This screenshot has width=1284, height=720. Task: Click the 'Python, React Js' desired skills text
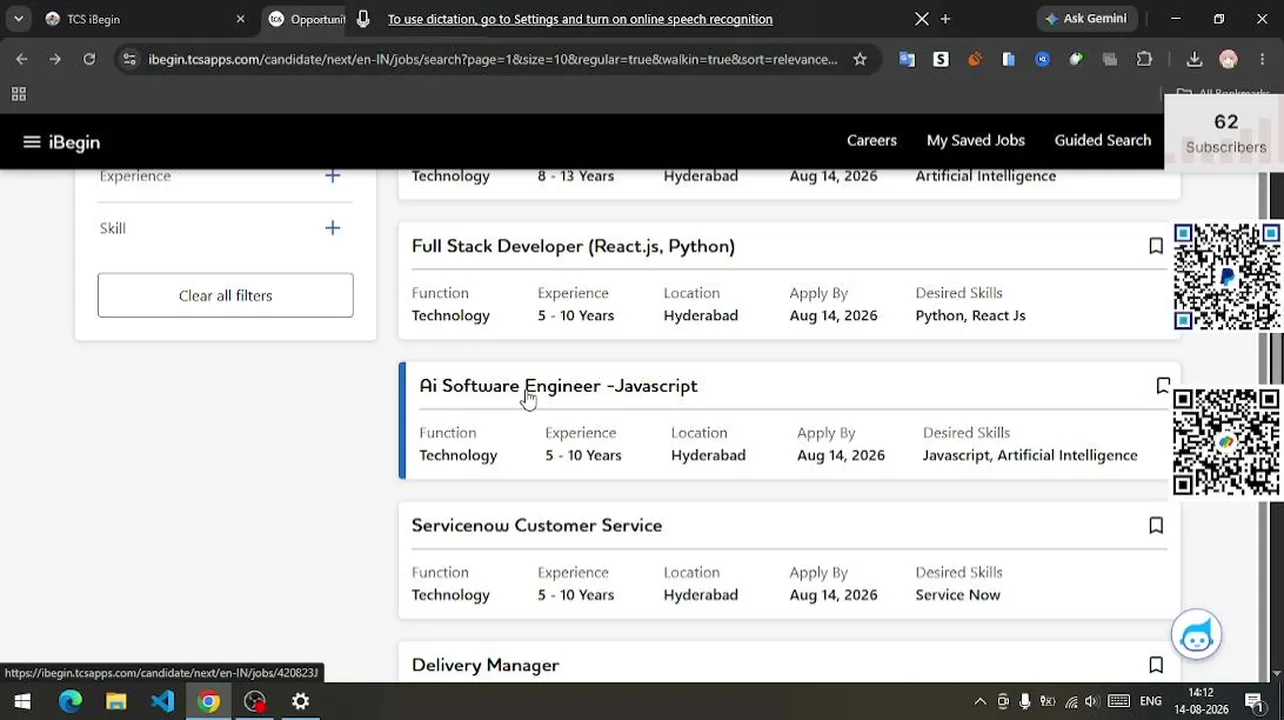pyautogui.click(x=970, y=315)
